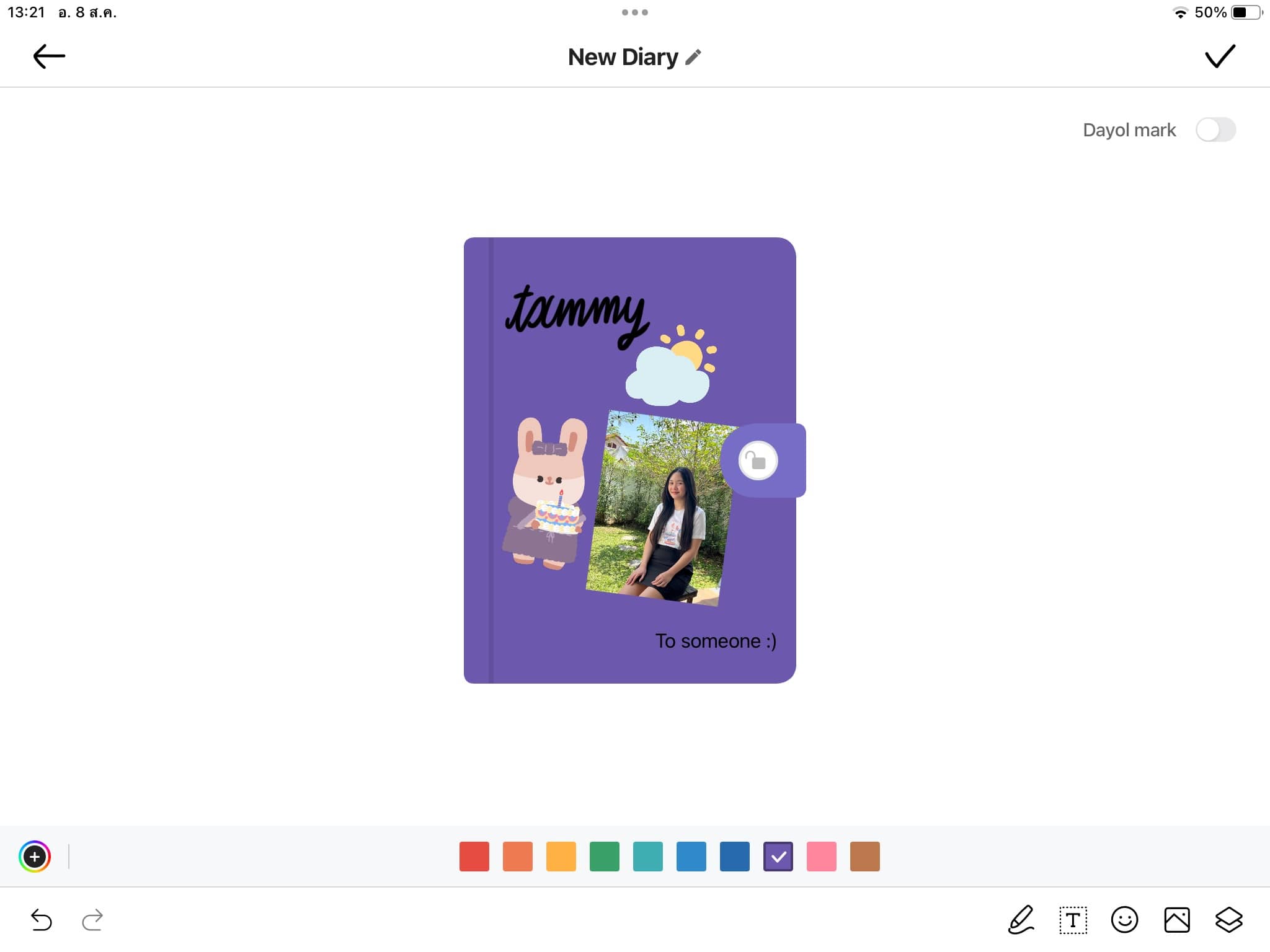The height and width of the screenshot is (952, 1270).
Task: Pick the selected purple cover color
Action: 778,857
